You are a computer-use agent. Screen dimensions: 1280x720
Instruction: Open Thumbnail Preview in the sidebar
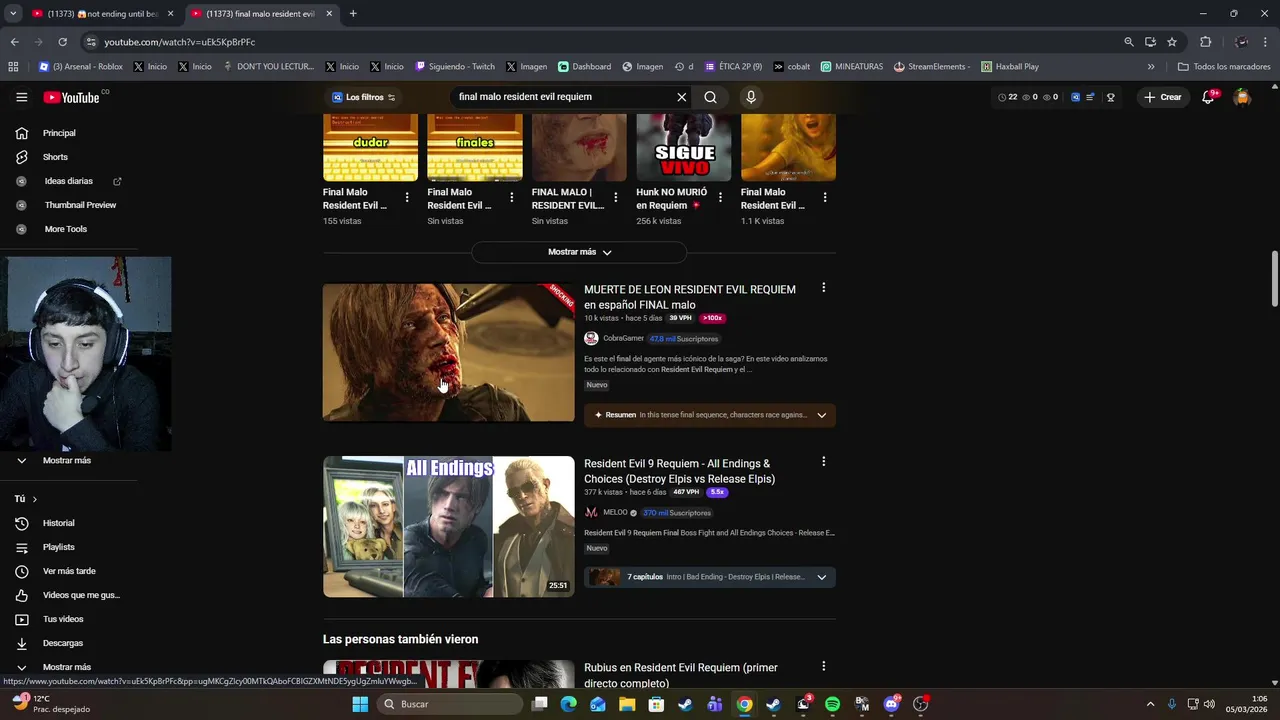(x=80, y=205)
